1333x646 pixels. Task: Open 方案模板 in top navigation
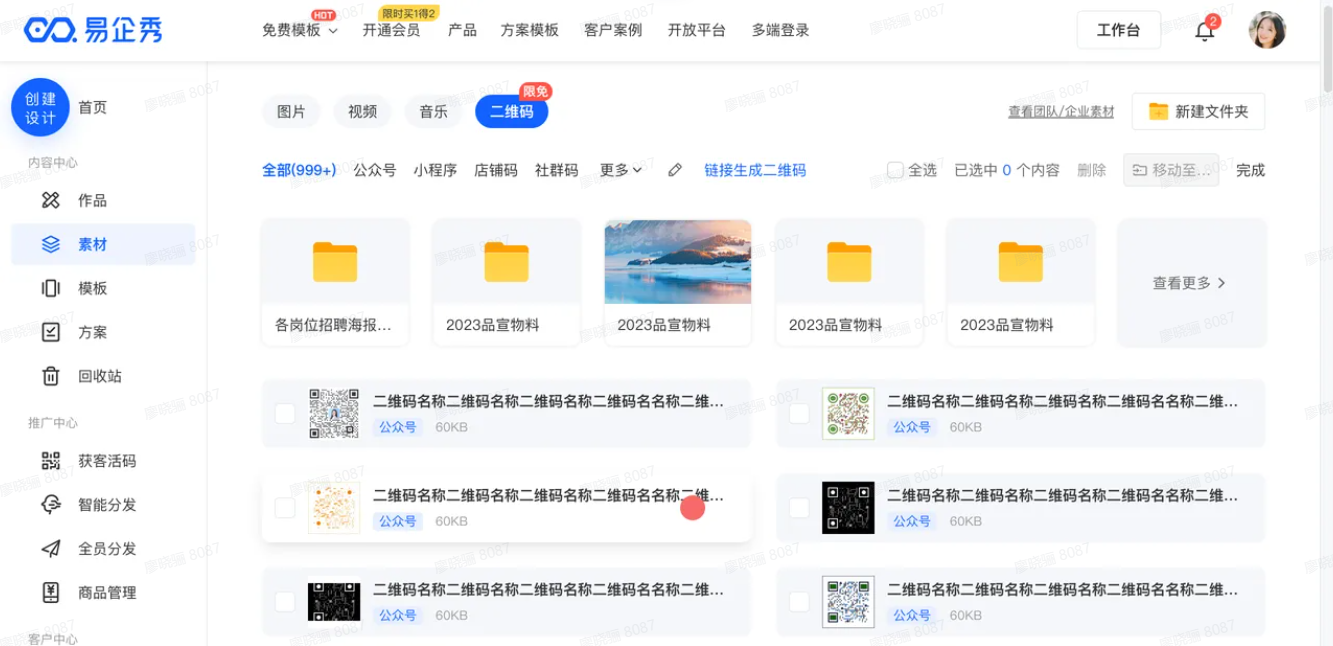coord(530,30)
